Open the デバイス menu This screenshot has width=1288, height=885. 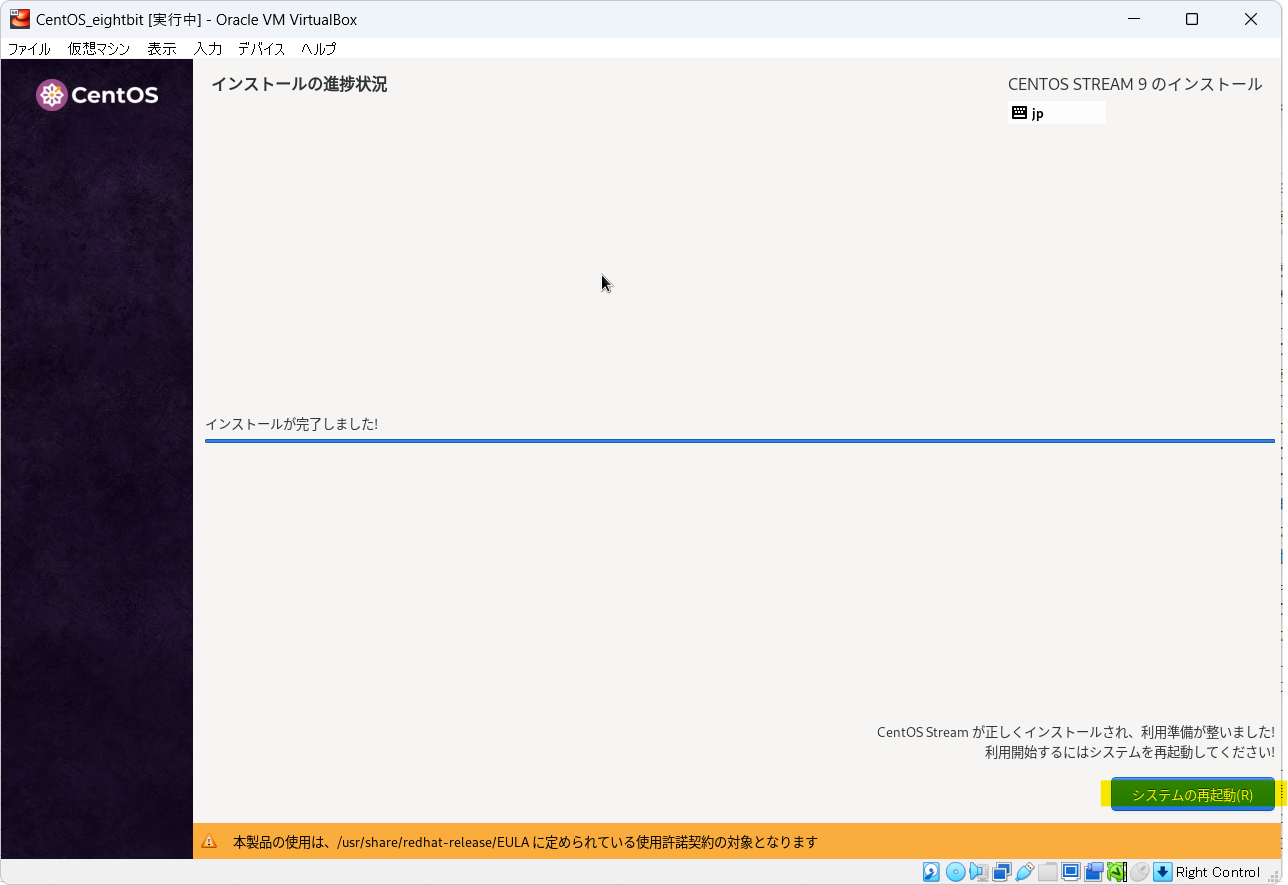pyautogui.click(x=261, y=48)
